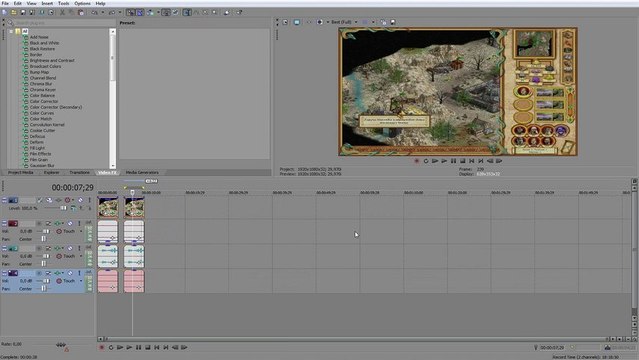This screenshot has height=360, width=639.
Task: Select the Cookie Cutter effect
Action: point(42,130)
